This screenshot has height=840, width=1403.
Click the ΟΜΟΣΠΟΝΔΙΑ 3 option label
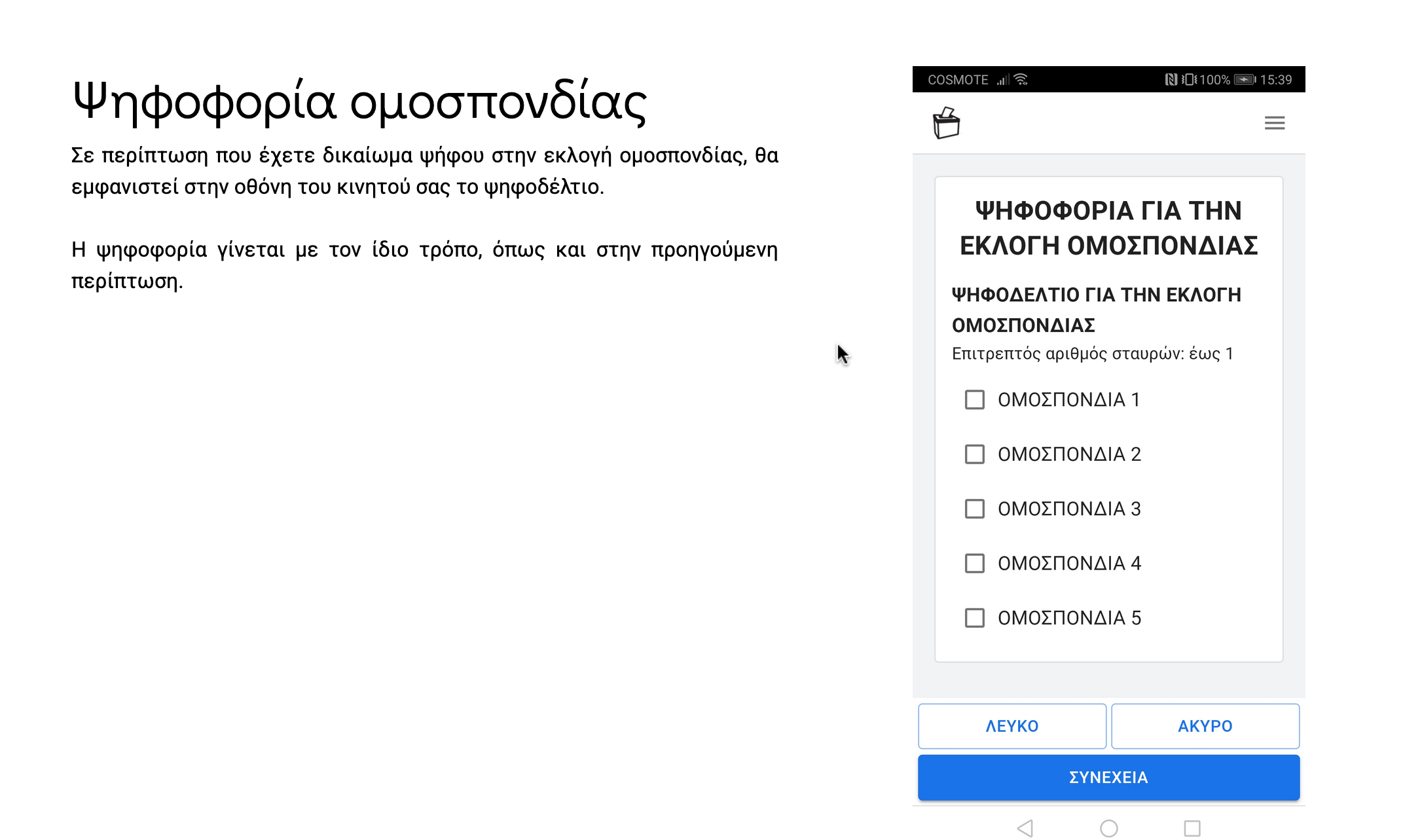[x=1069, y=509]
